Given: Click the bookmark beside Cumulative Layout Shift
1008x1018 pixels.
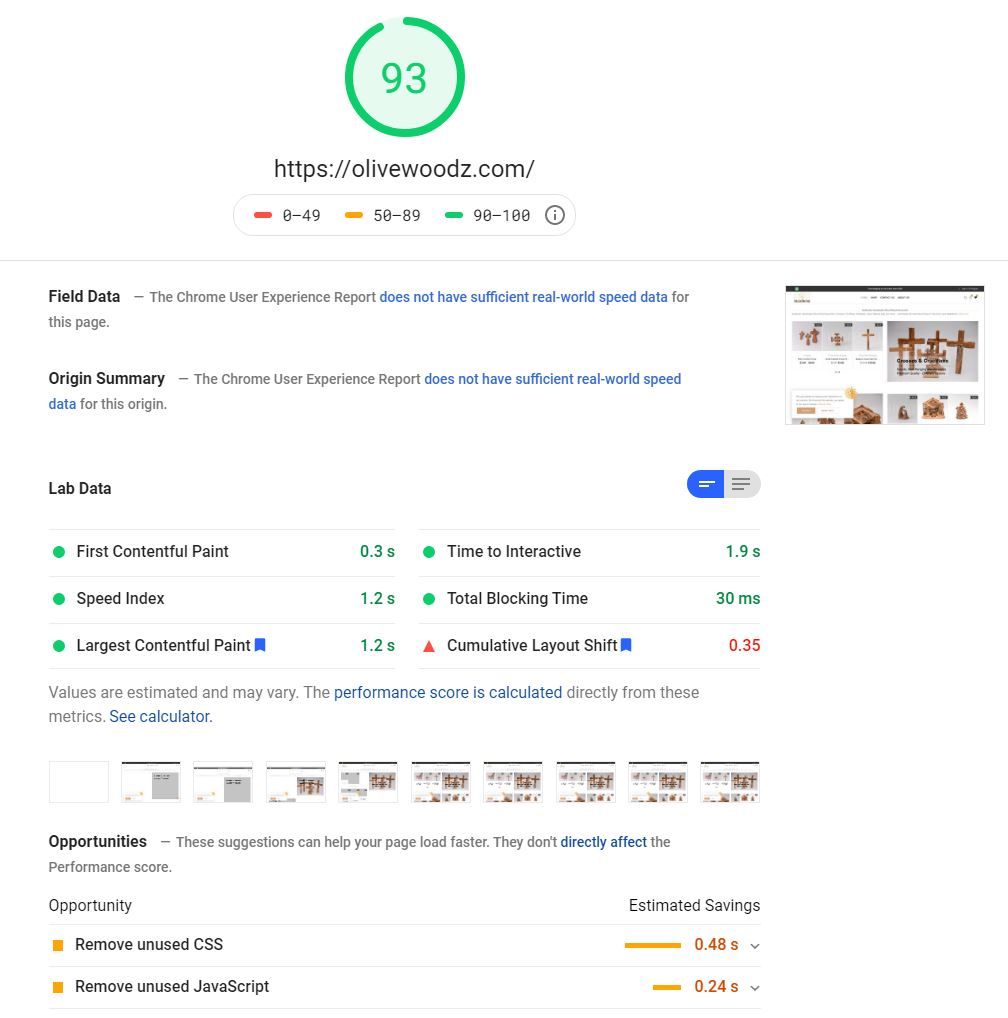Looking at the screenshot, I should [626, 645].
